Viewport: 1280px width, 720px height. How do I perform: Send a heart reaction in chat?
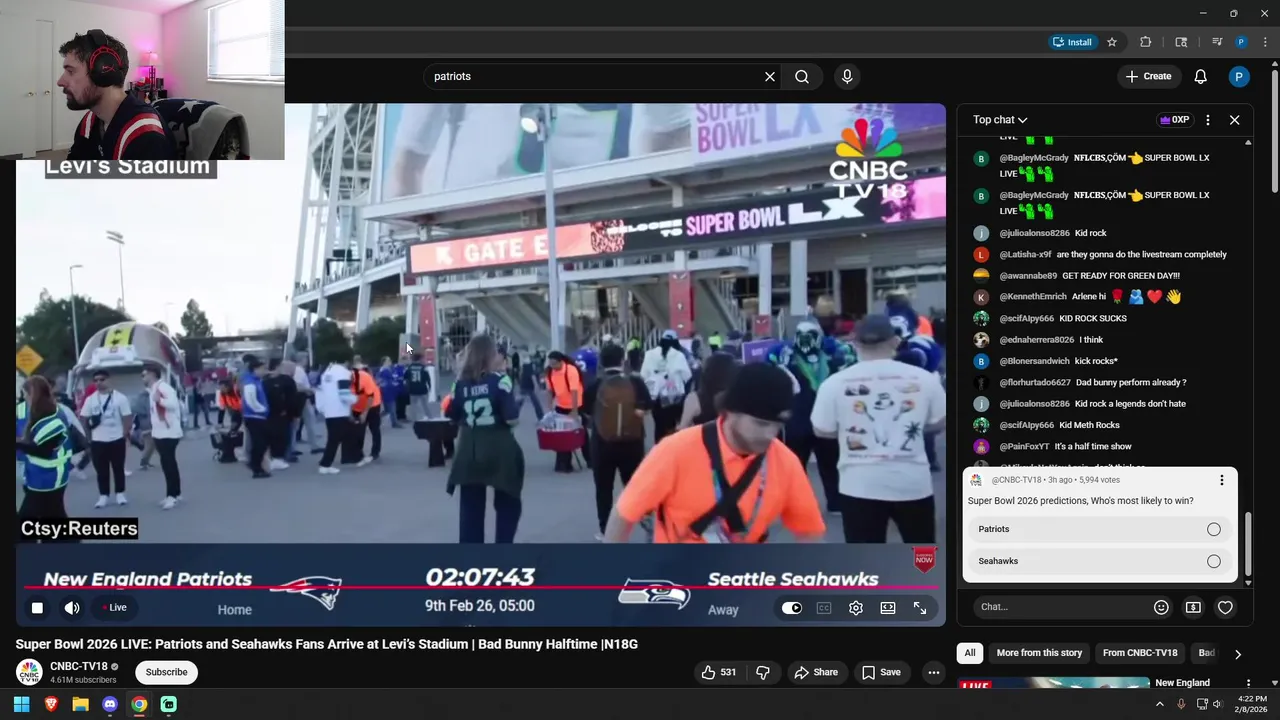pos(1225,607)
